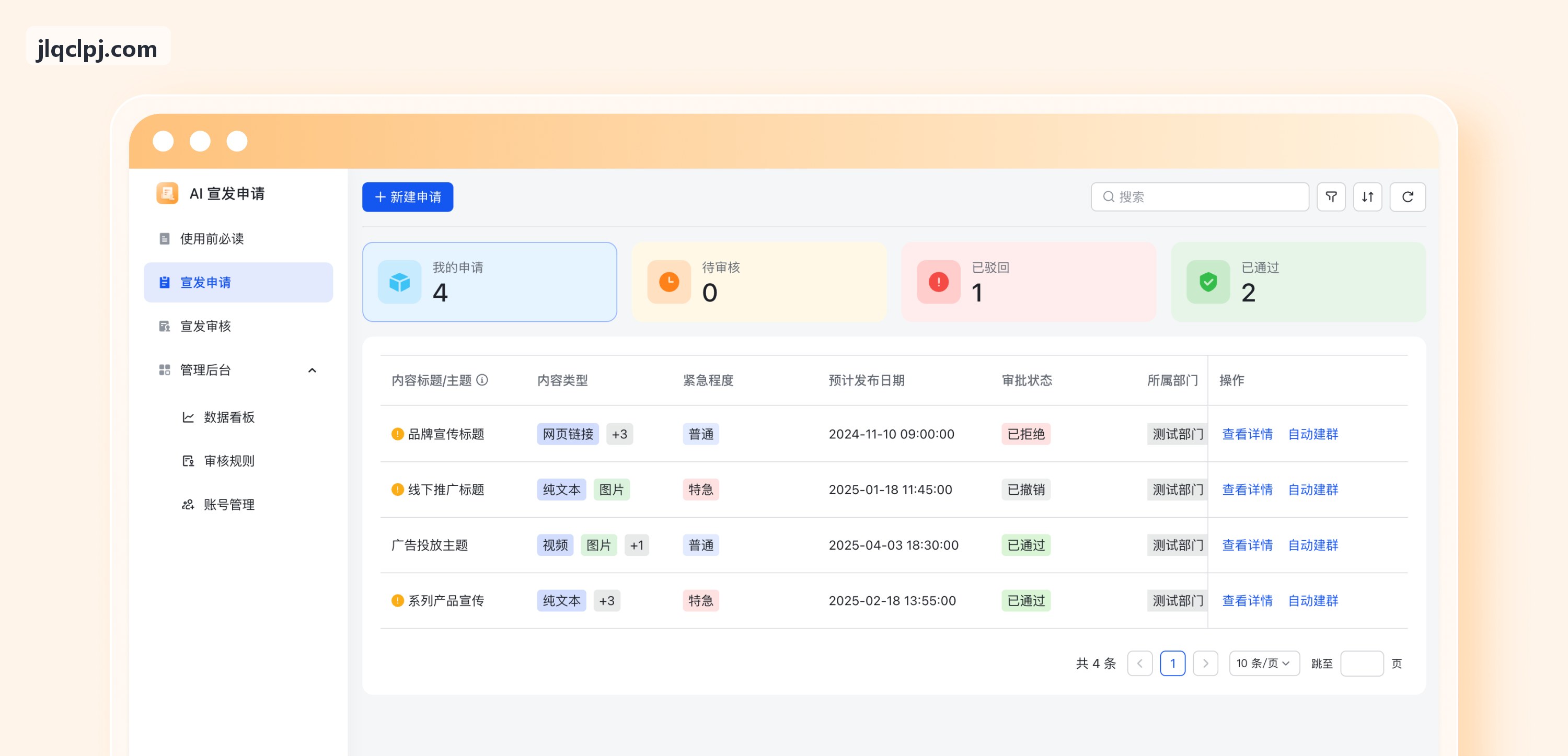1568x756 pixels.
Task: Click the 账号管理 users icon
Action: tap(188, 505)
